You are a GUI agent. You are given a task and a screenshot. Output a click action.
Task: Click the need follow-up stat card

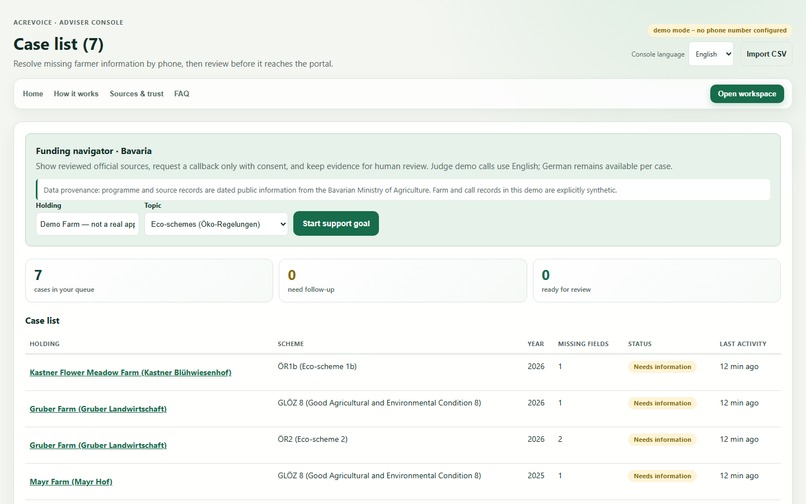pyautogui.click(x=403, y=281)
